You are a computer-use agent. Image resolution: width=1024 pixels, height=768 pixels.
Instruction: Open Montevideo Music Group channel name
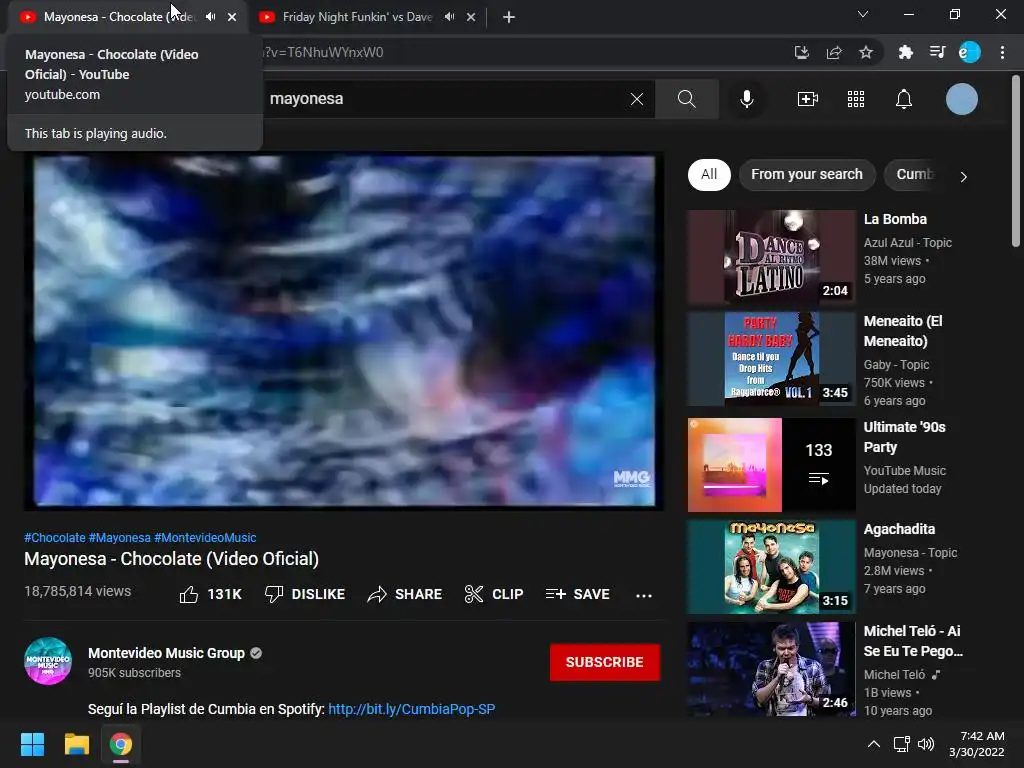tap(167, 653)
